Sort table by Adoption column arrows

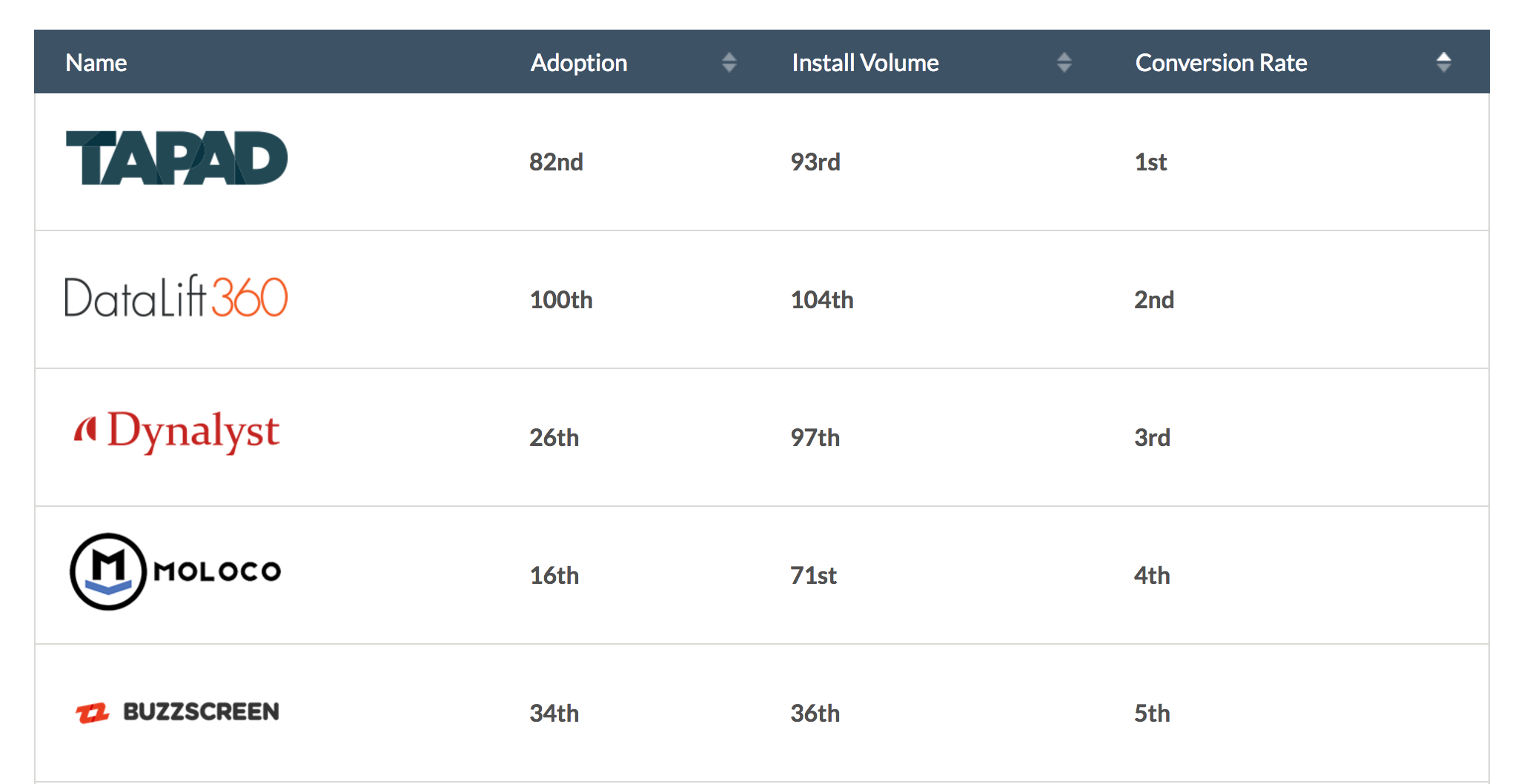729,62
